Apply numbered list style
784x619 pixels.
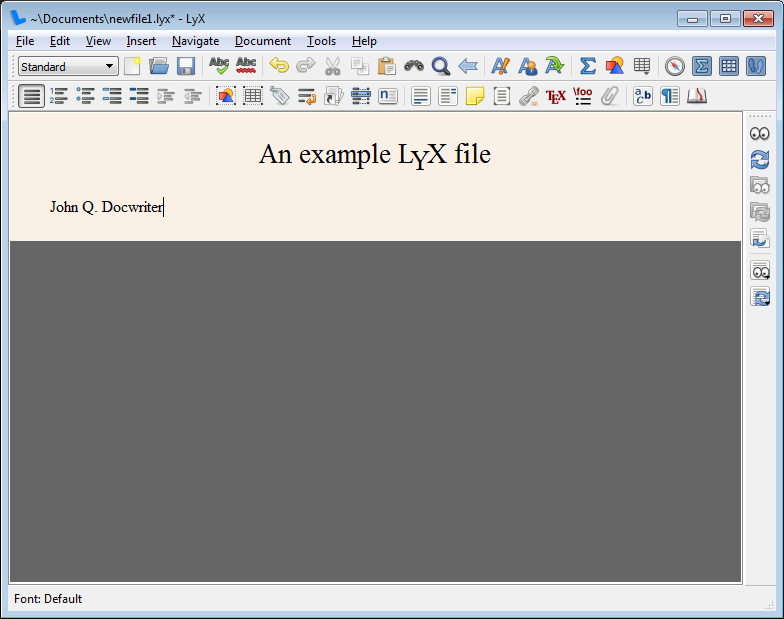pos(58,96)
